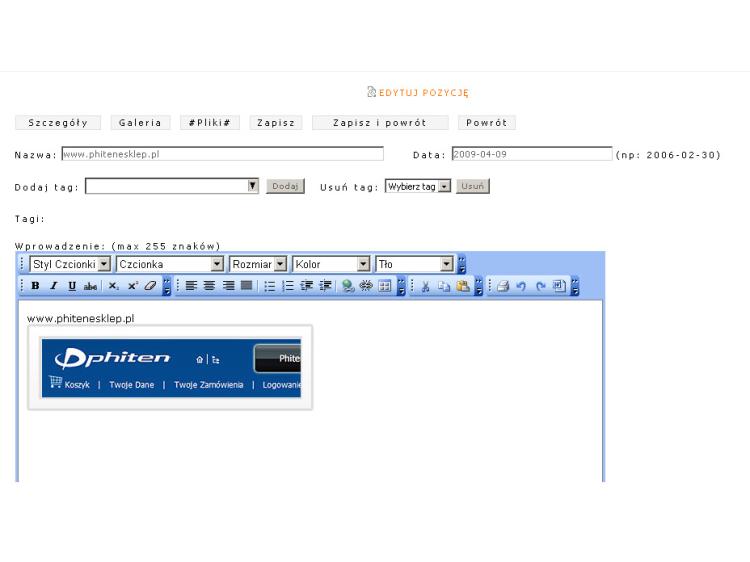Expand clipboard toolbar overflow chevron
This screenshot has height=562, width=750.
click(478, 286)
